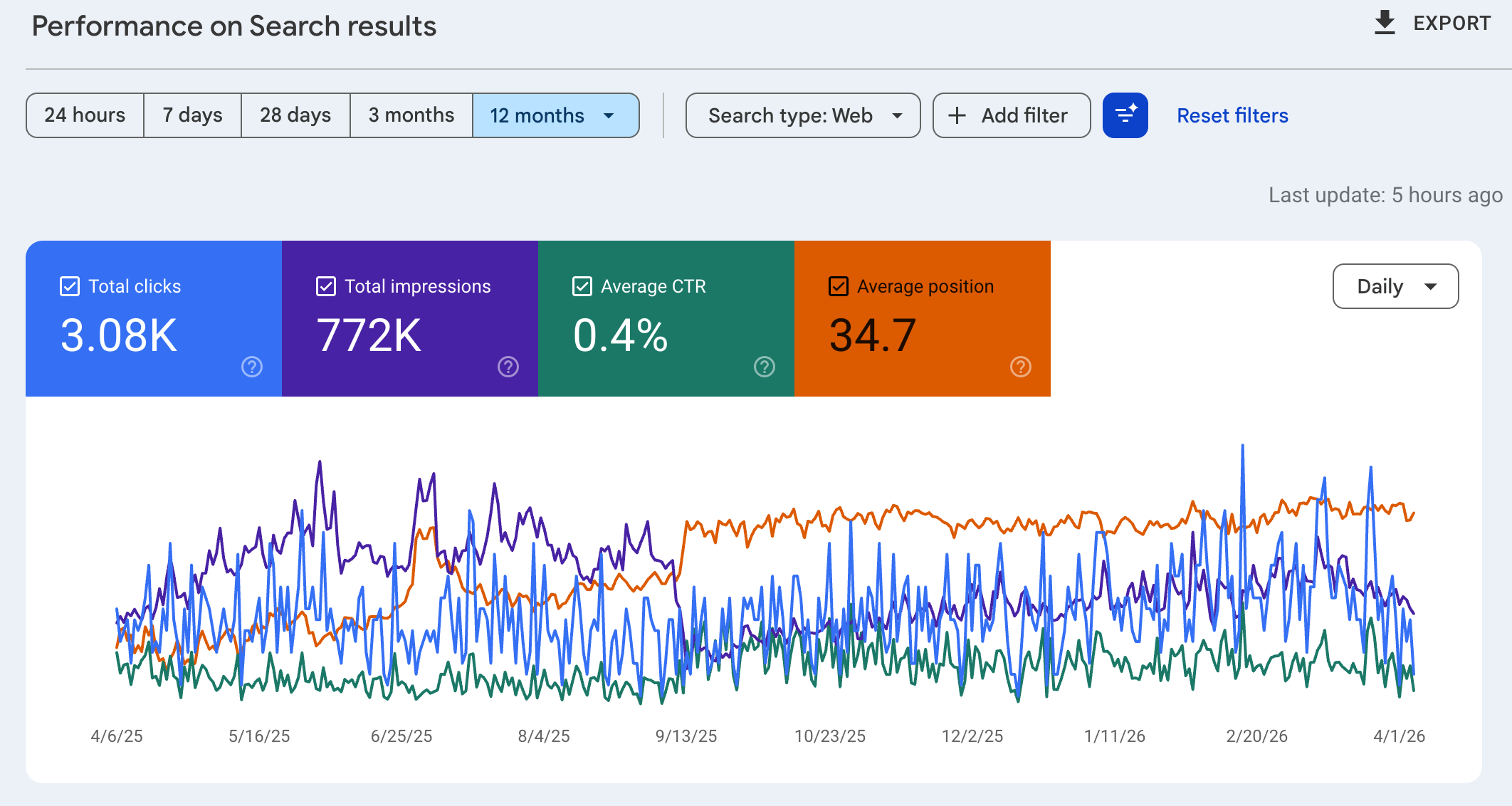The image size is (1512, 806).
Task: Click the export download icon
Action: [x=1384, y=23]
